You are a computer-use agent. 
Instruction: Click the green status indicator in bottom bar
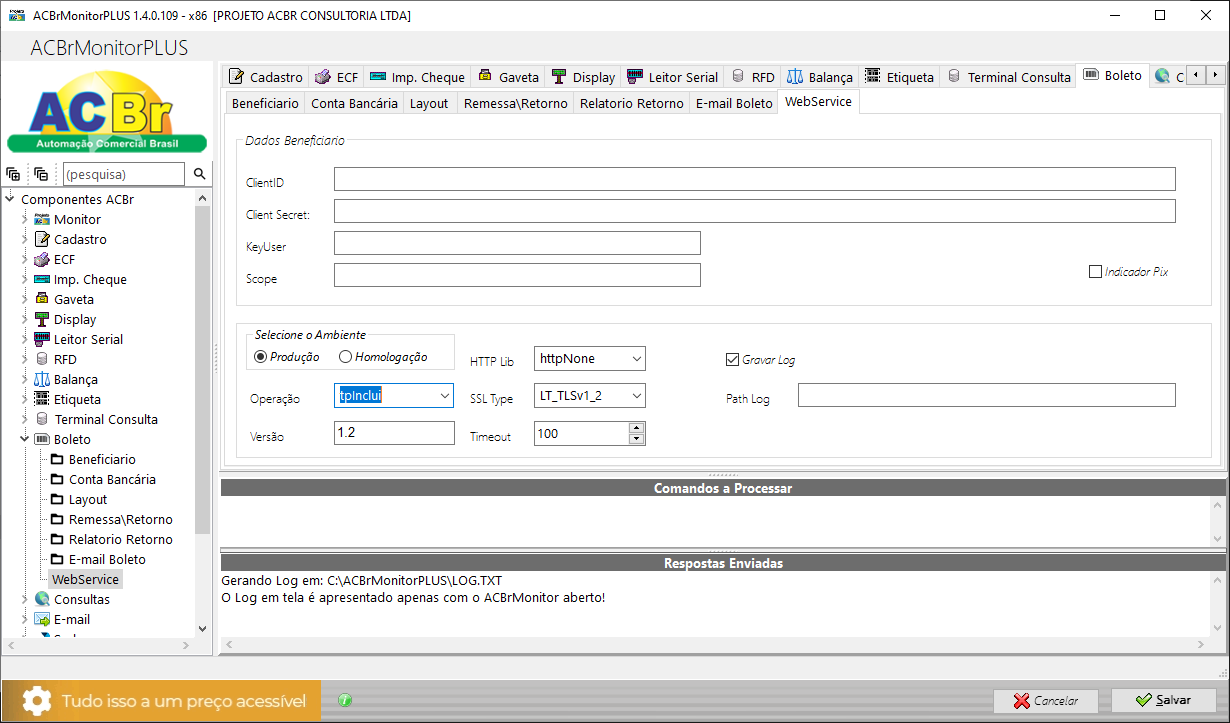click(x=345, y=700)
